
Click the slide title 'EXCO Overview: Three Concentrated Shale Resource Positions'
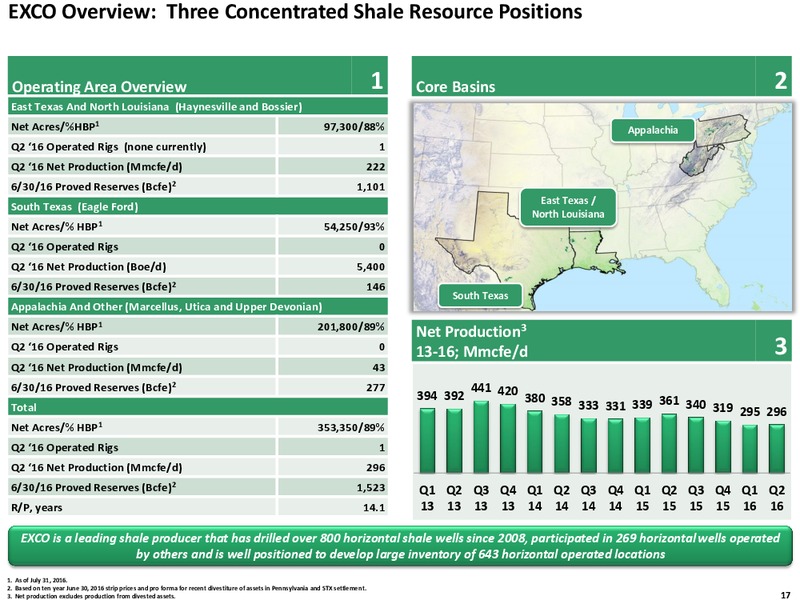pyautogui.click(x=295, y=12)
